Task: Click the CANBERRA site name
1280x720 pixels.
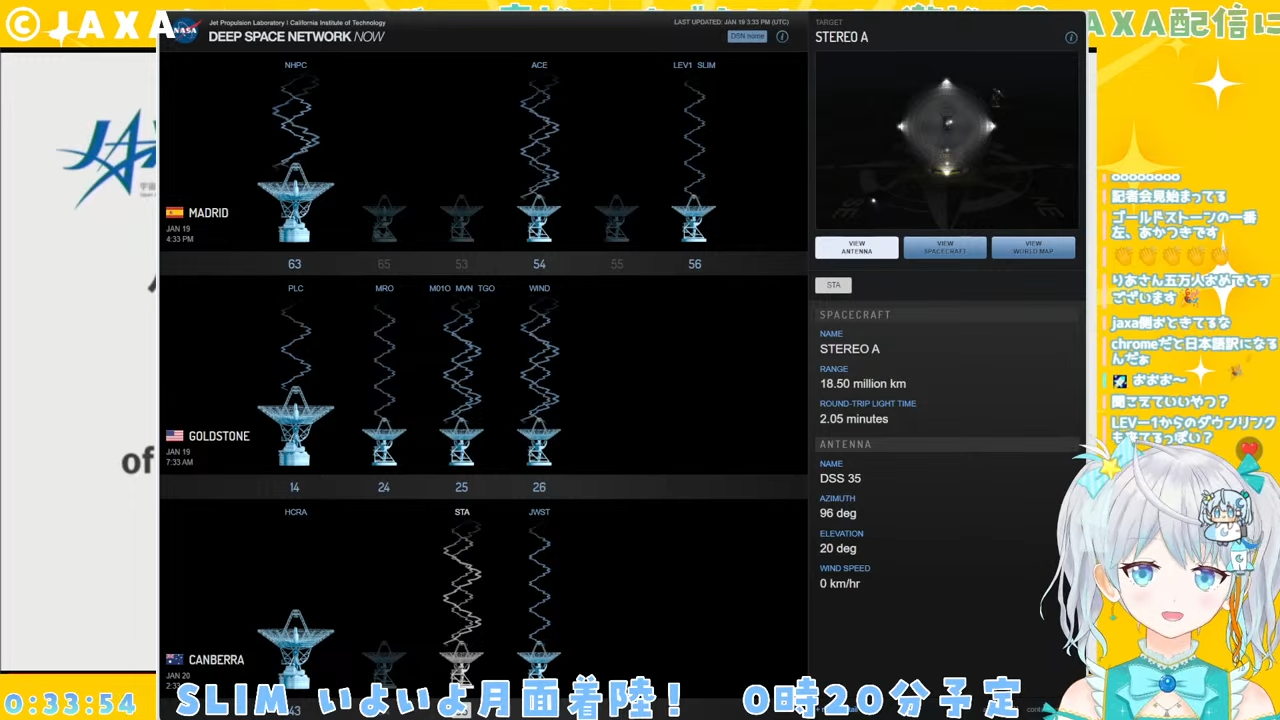Action: (x=216, y=660)
